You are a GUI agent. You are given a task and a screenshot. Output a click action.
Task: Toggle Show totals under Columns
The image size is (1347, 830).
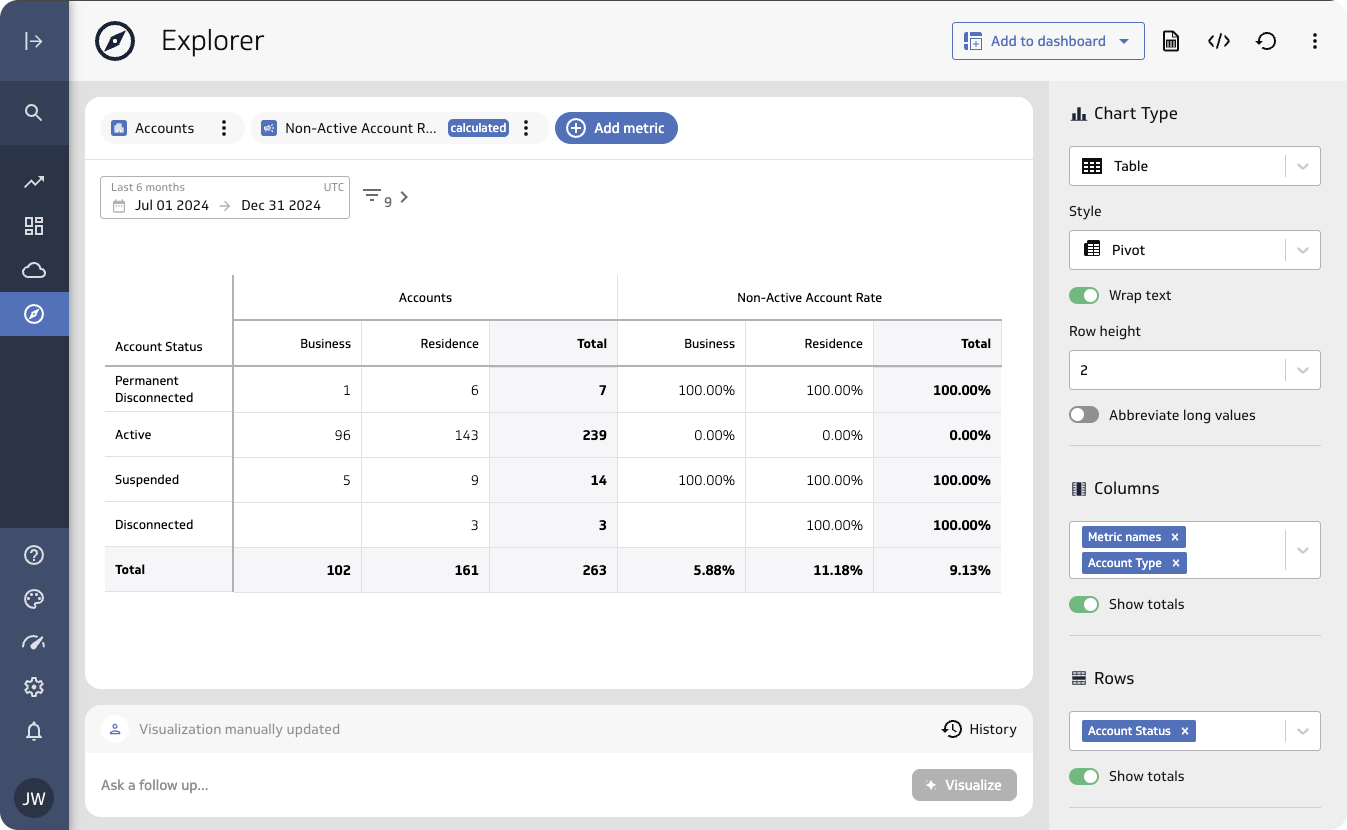click(1084, 604)
